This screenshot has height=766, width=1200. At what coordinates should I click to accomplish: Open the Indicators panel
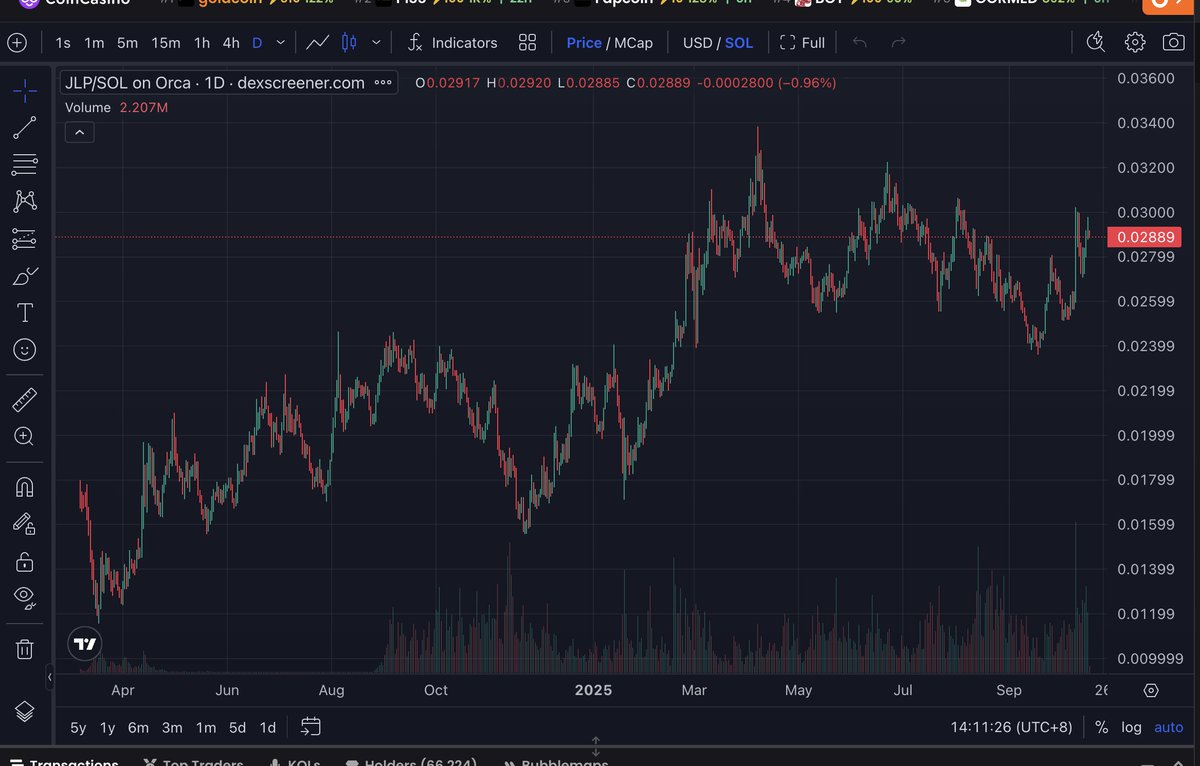tap(452, 43)
